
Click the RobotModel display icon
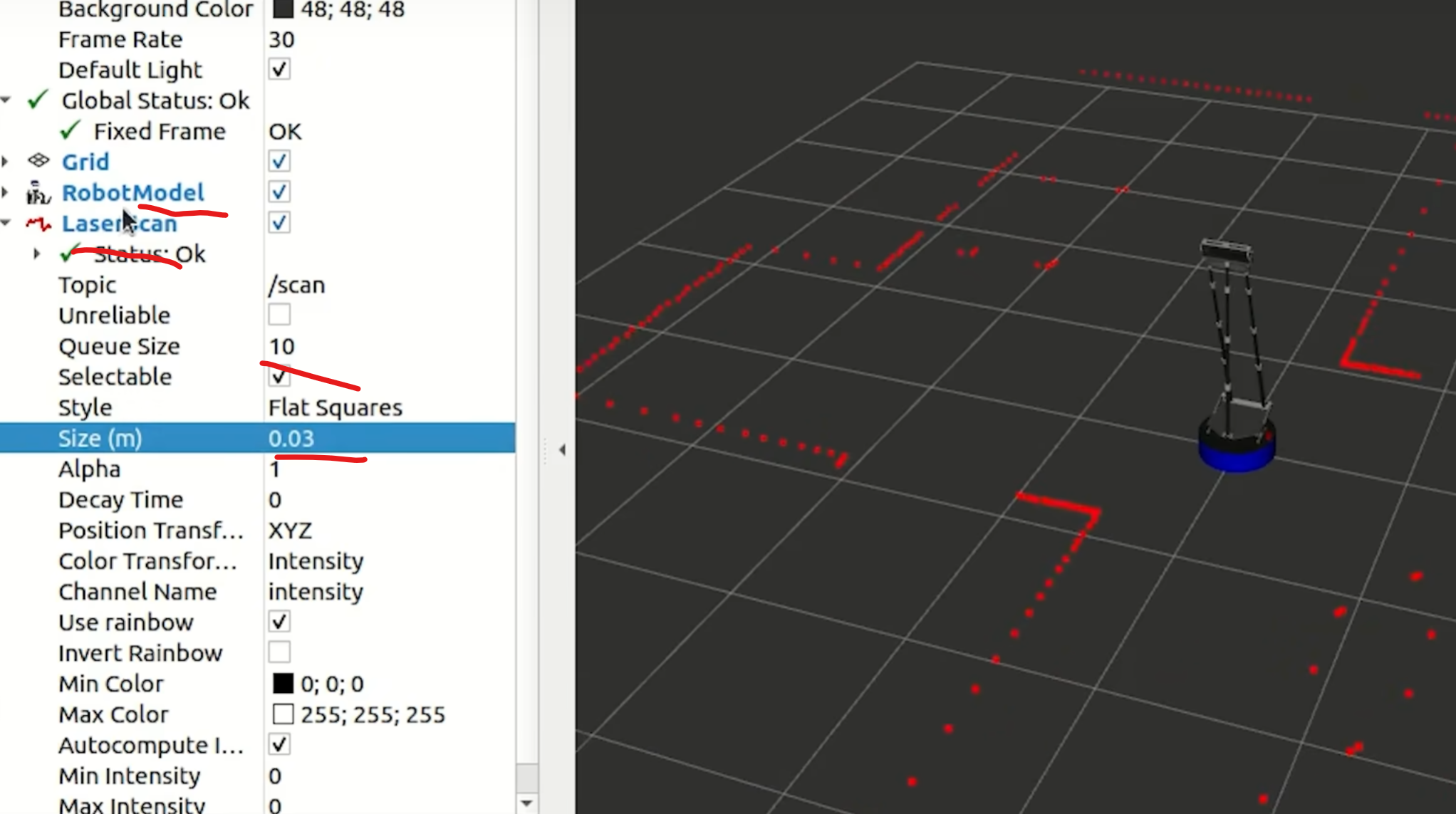[x=38, y=192]
